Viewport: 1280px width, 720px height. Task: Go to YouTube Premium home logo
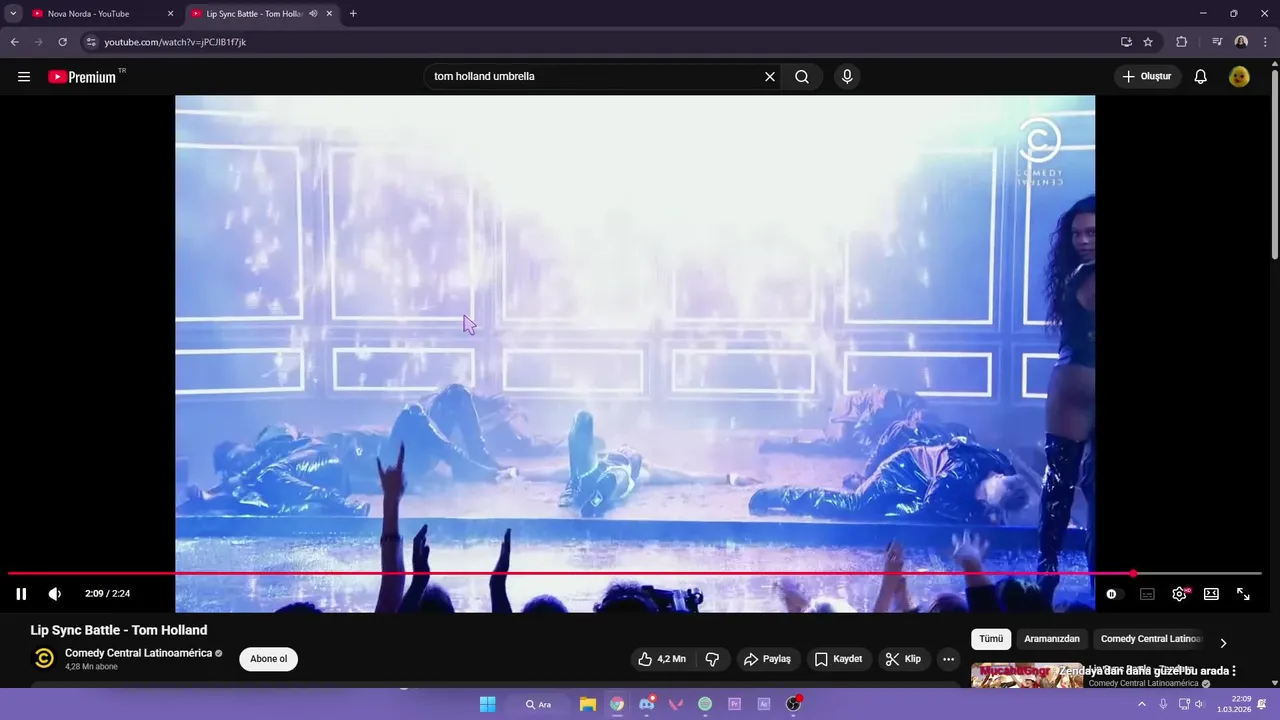(82, 77)
